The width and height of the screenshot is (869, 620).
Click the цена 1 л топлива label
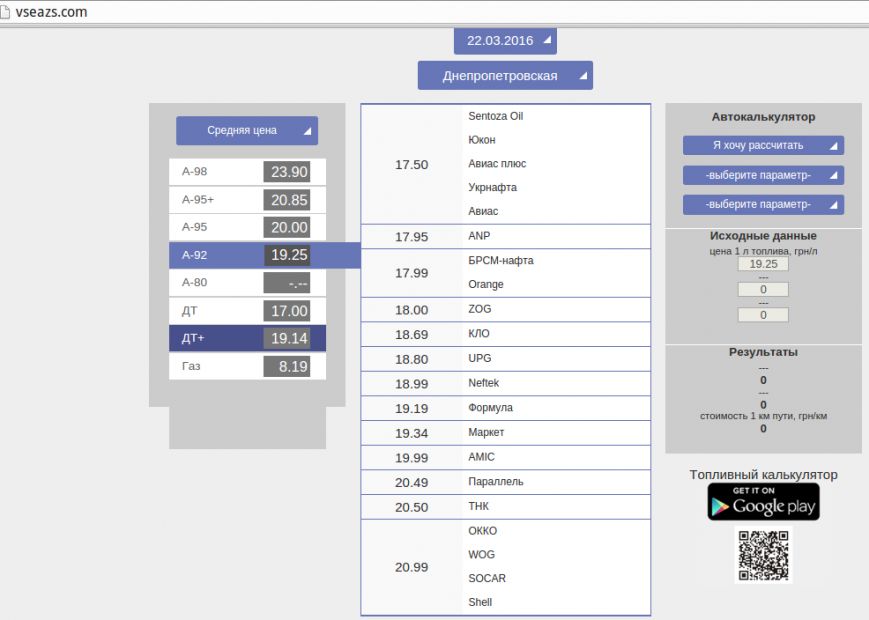[763, 251]
